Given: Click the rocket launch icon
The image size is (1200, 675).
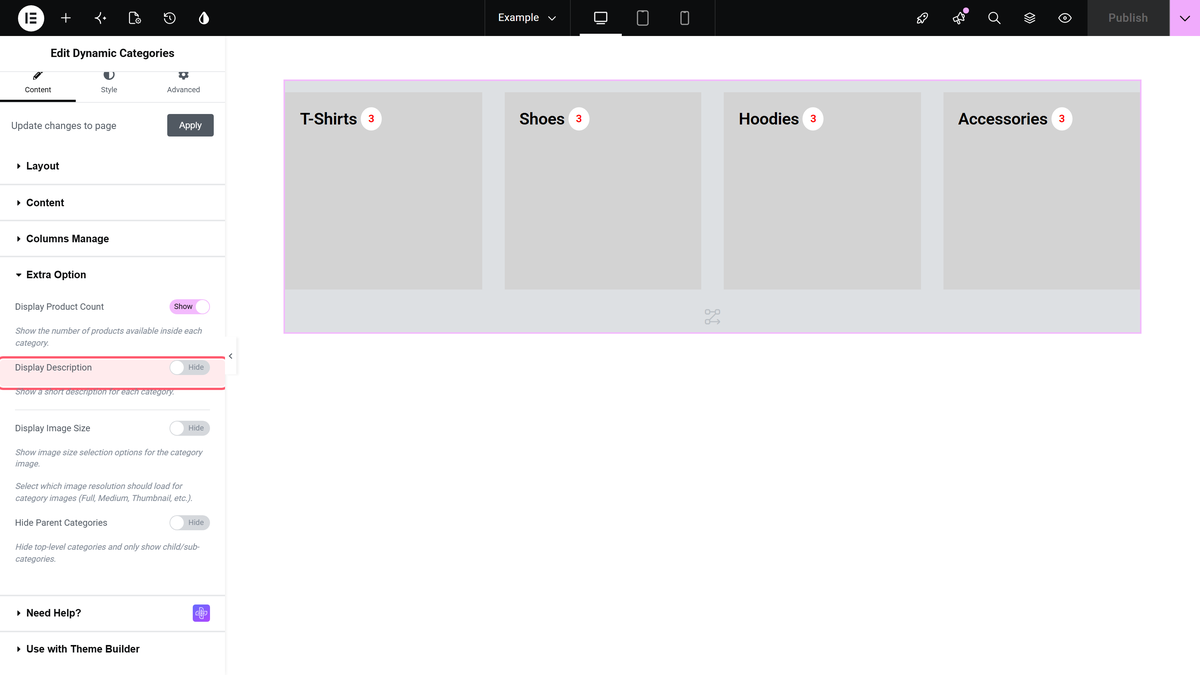Looking at the screenshot, I should coord(923,18).
